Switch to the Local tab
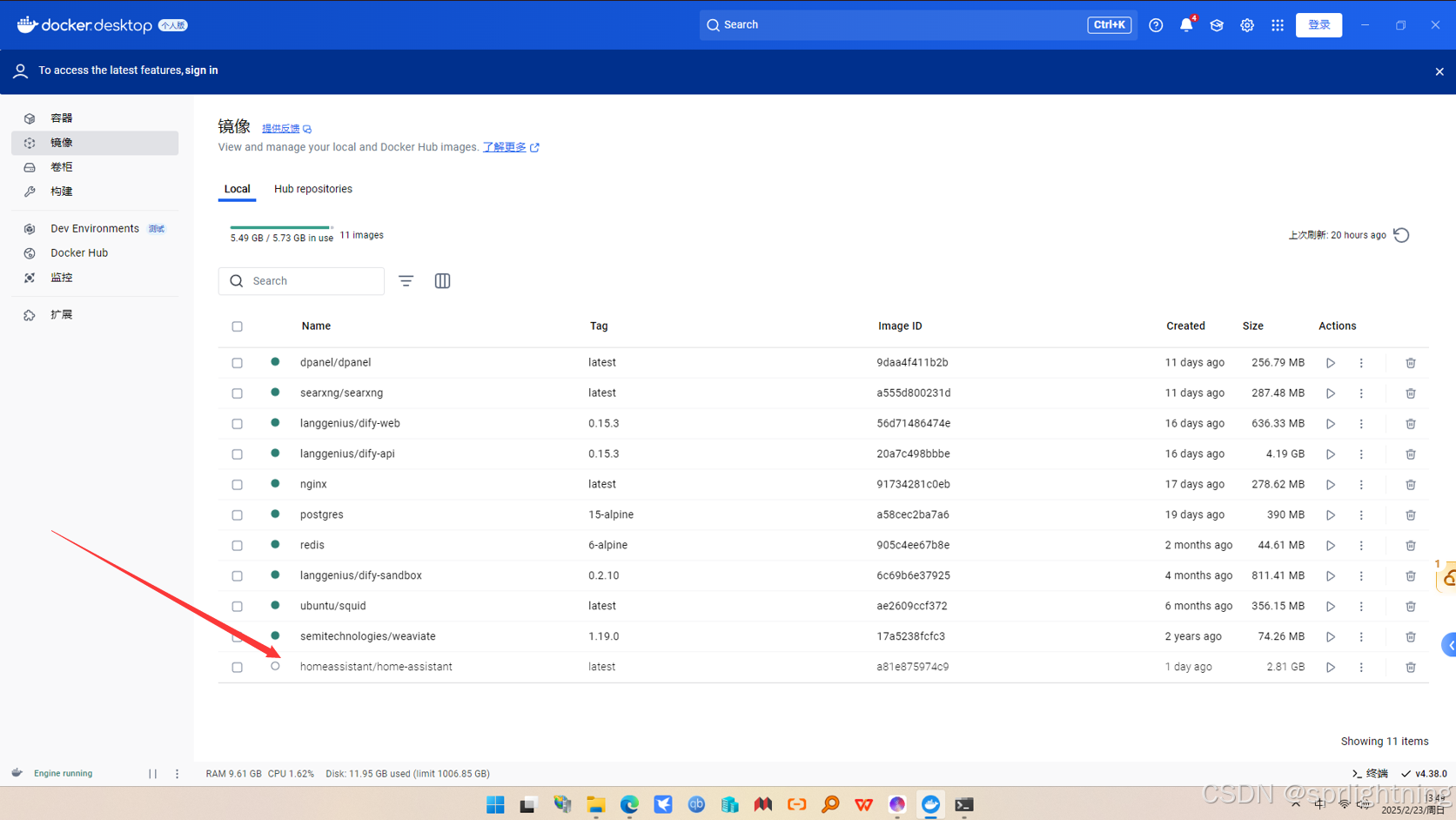Image resolution: width=1456 pixels, height=820 pixels. point(237,189)
